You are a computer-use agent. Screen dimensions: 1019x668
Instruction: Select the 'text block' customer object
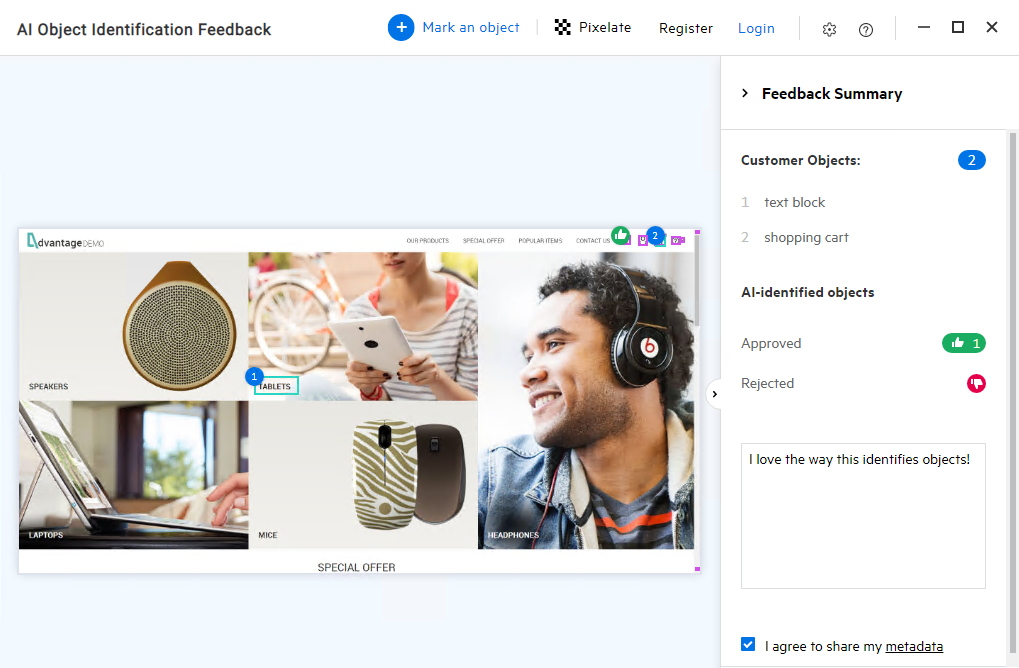794,202
